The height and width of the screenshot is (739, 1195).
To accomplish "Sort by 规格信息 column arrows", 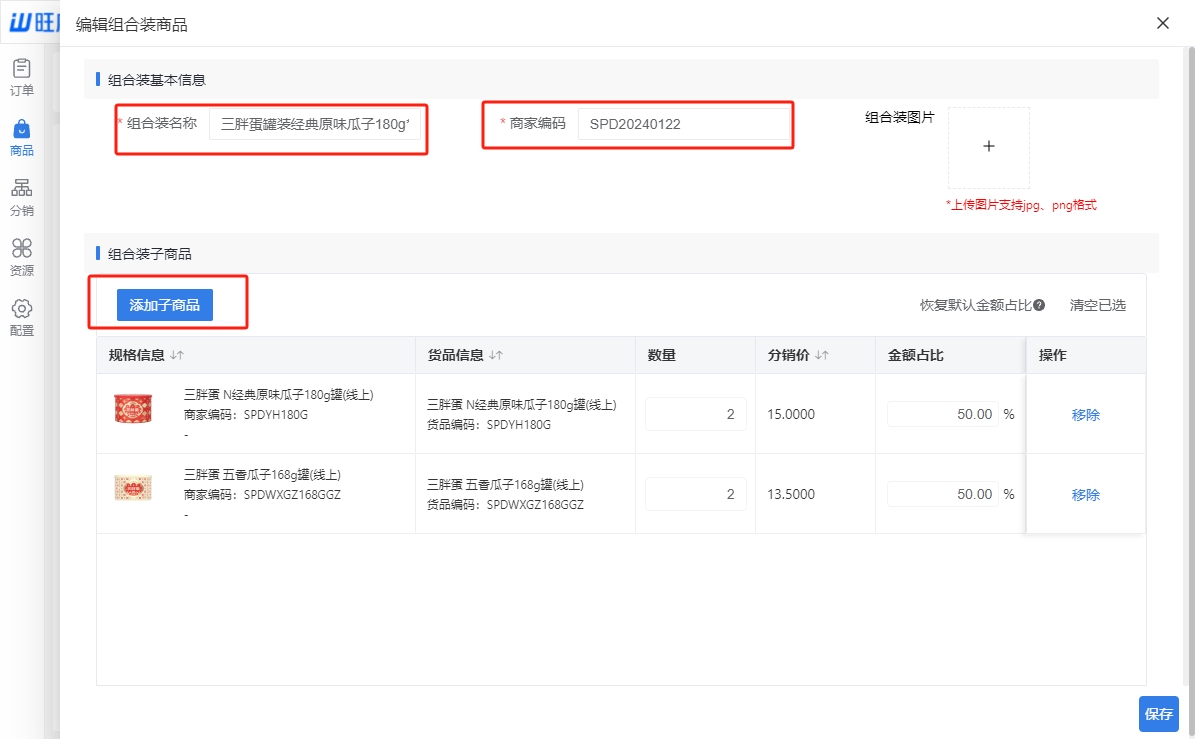I will 177,355.
